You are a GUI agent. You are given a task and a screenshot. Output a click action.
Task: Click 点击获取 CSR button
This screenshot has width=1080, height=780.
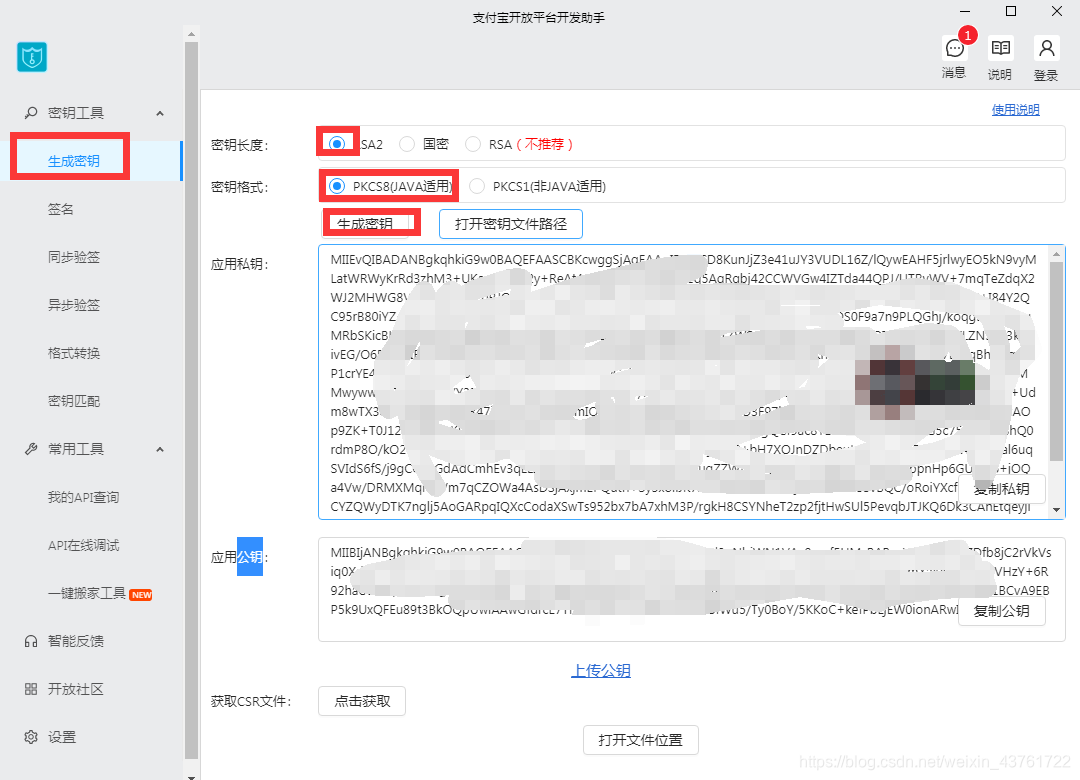point(362,701)
